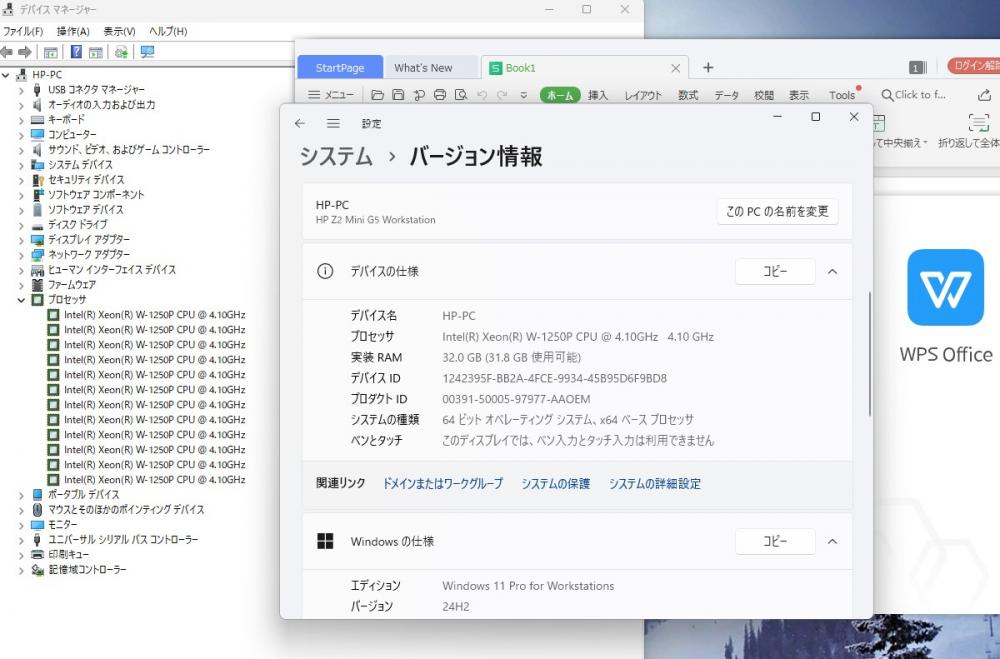Expand the USB コネクタ マネージャー node
This screenshot has width=1000, height=659.
pos(21,90)
